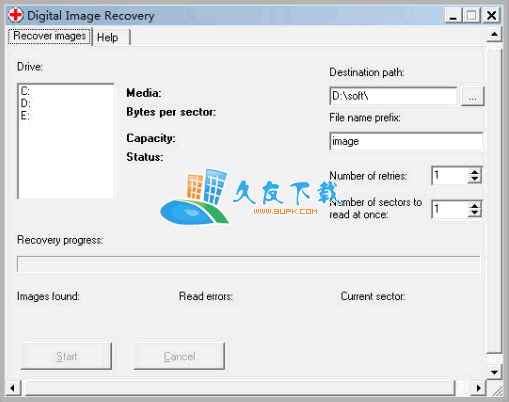Click the Destination path input field

pyautogui.click(x=393, y=96)
